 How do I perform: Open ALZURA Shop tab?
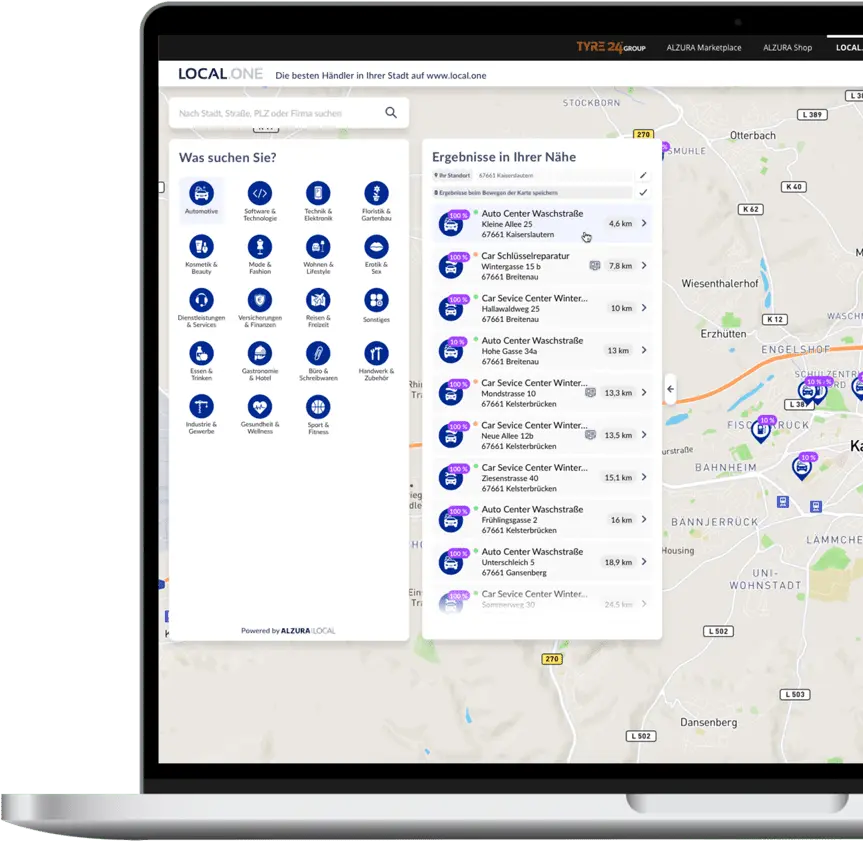[x=787, y=48]
